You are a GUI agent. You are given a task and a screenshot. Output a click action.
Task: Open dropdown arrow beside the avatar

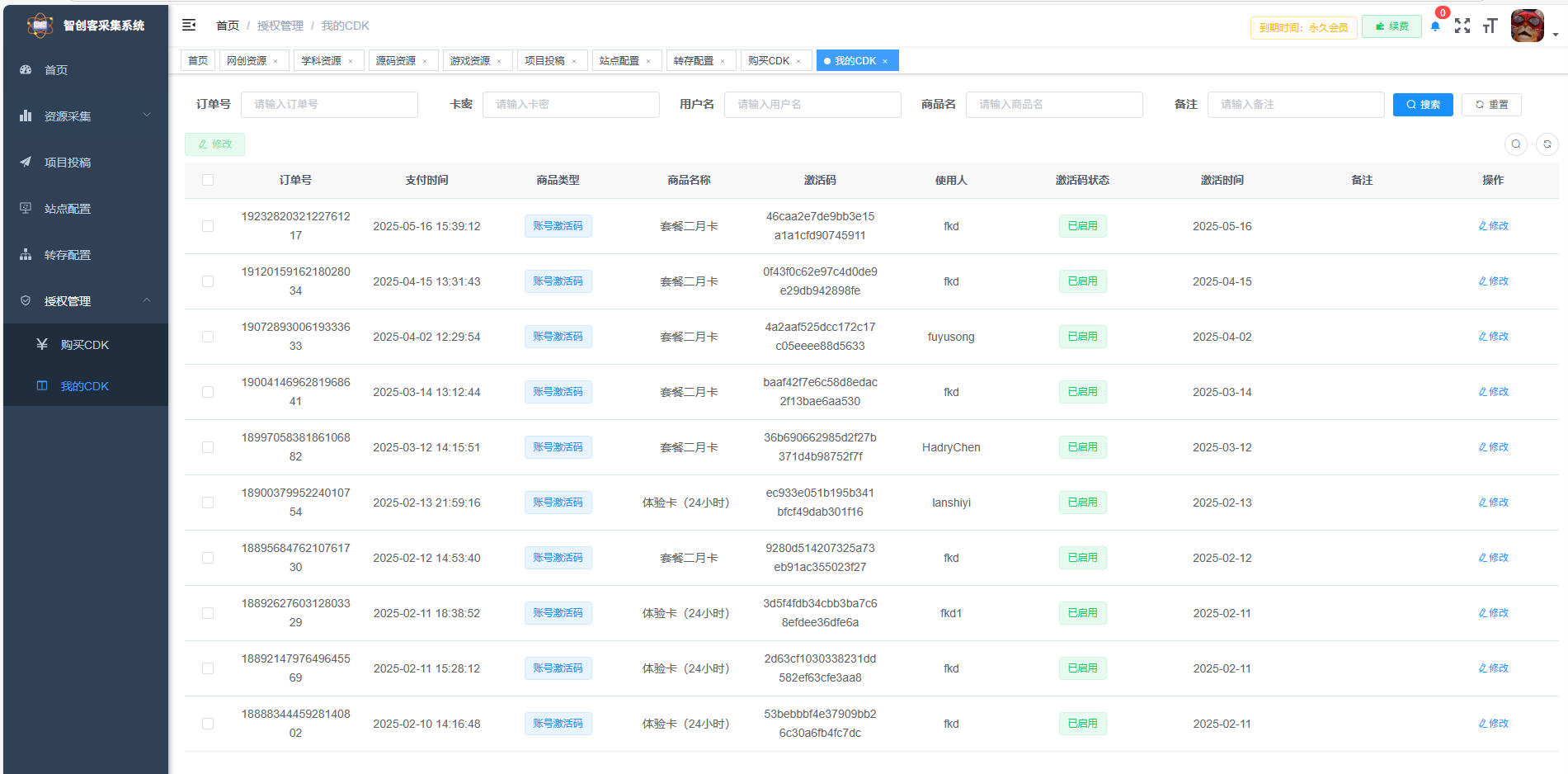coord(1555,35)
